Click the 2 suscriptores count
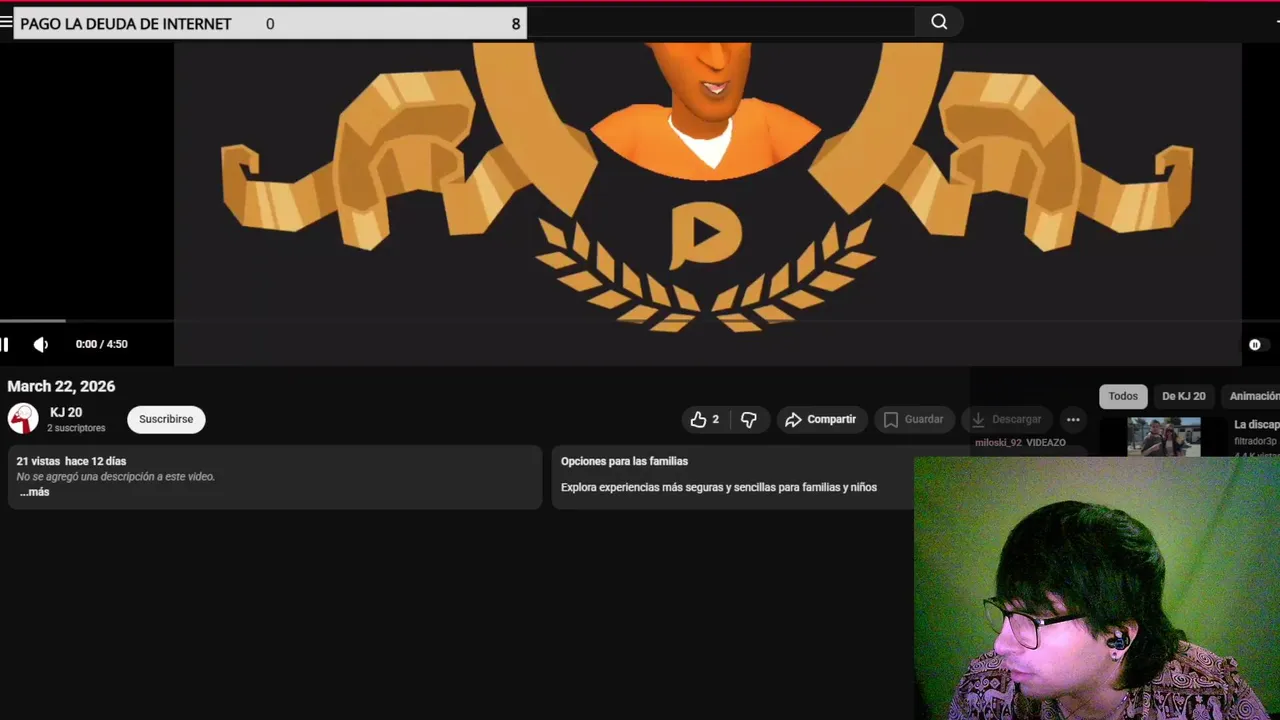 point(76,428)
